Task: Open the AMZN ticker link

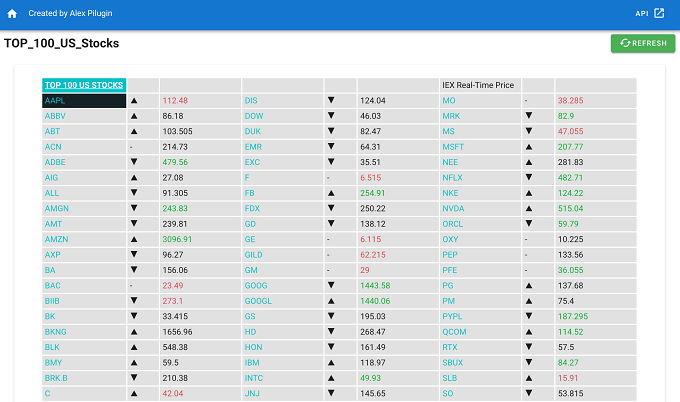Action: 56,239
